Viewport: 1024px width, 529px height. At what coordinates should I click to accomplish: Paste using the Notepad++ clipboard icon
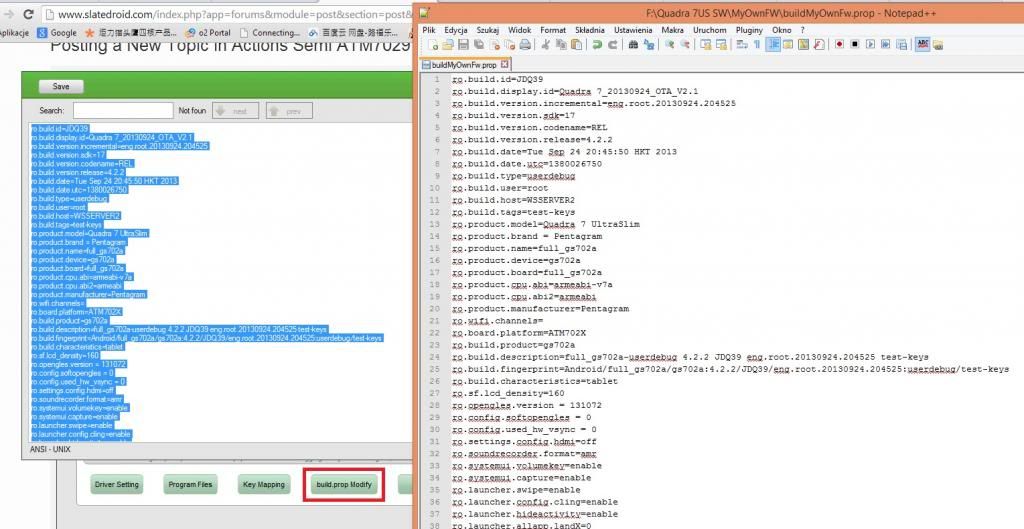[x=576, y=44]
